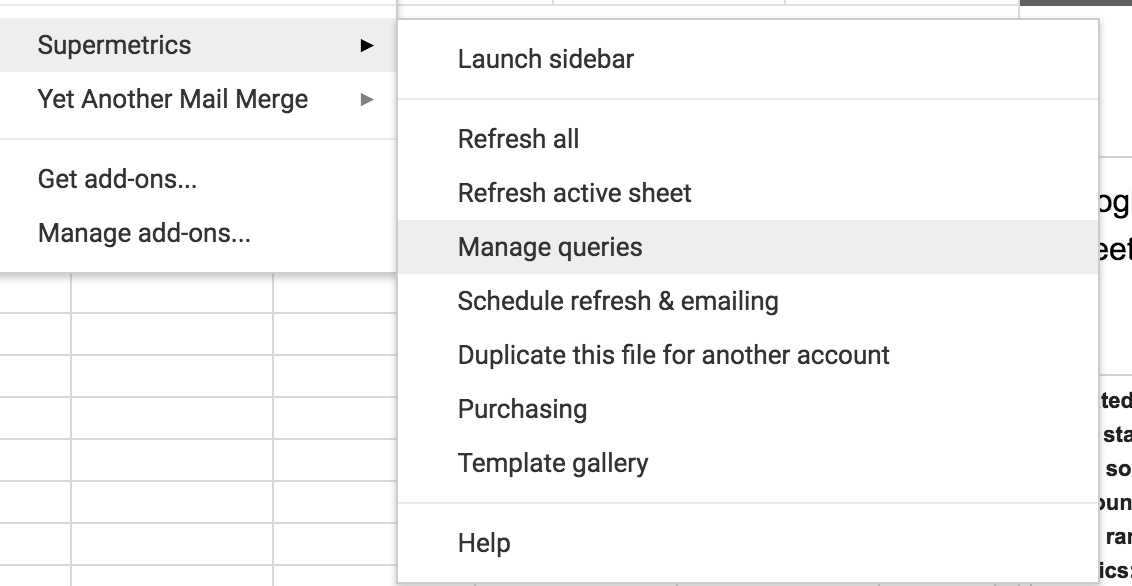Click Refresh active sheet
This screenshot has width=1132, height=586.
(574, 193)
